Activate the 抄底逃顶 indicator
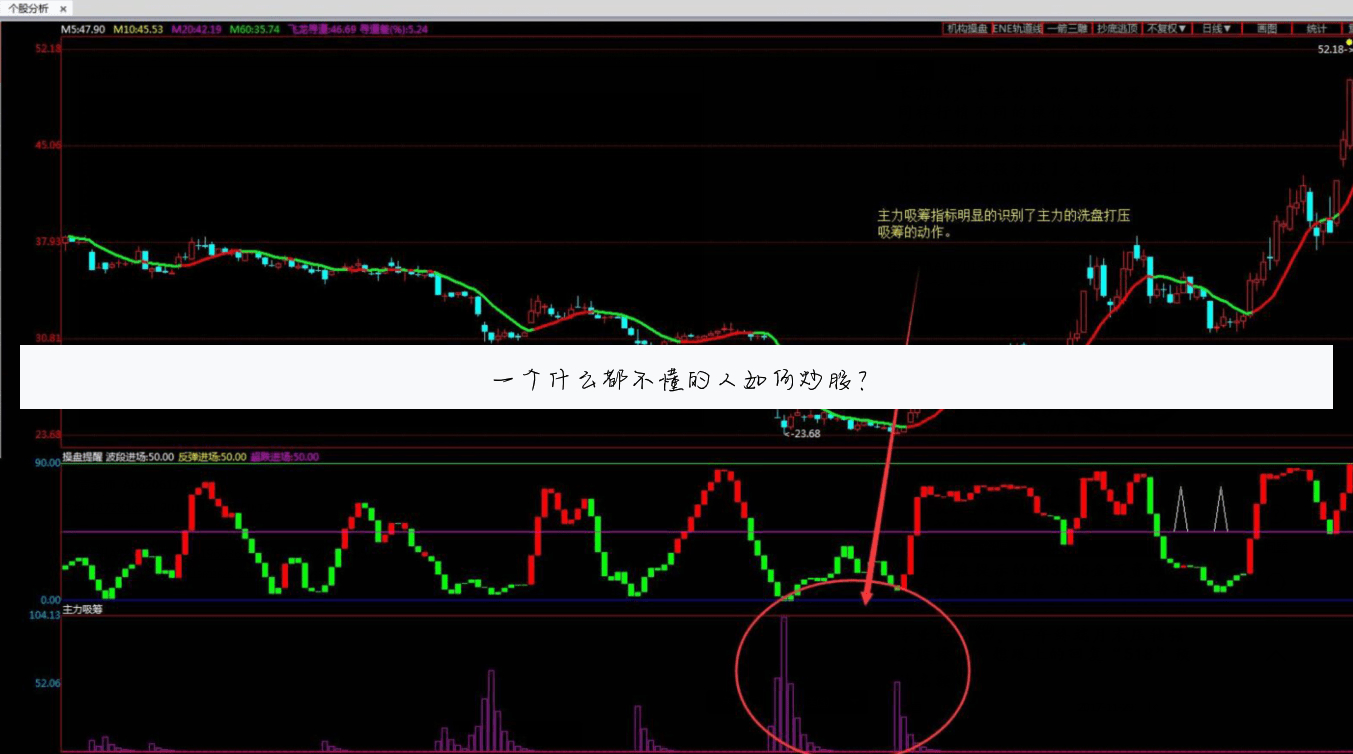Viewport: 1353px width, 754px height. [1117, 29]
